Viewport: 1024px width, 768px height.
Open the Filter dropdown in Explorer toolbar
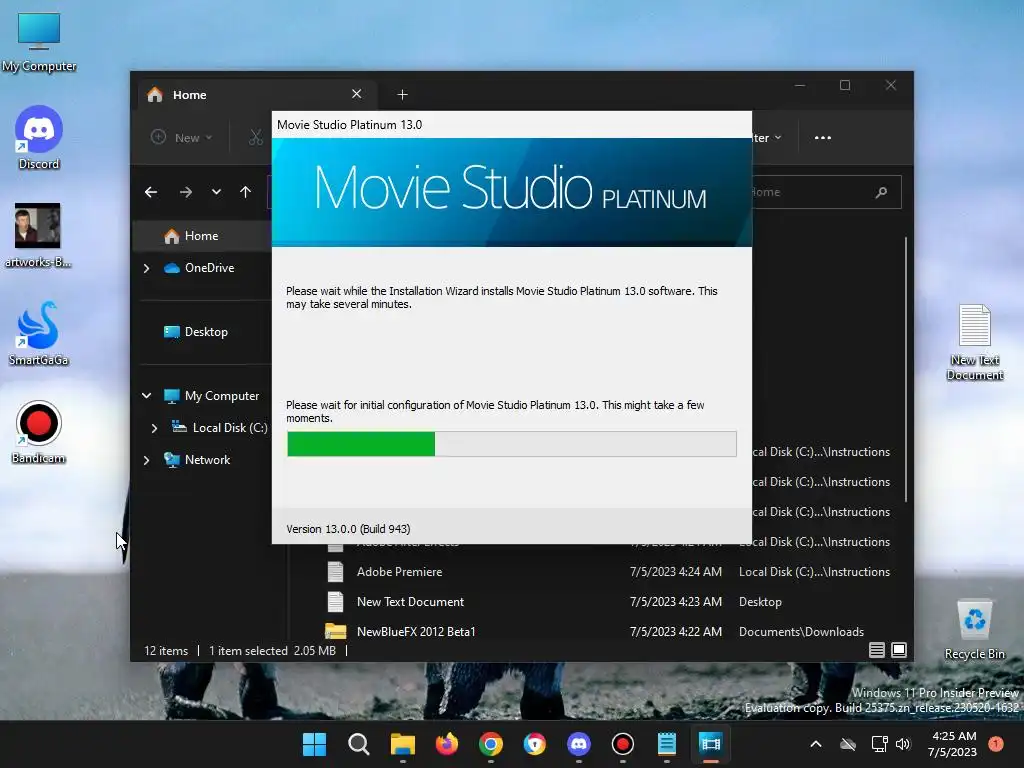[767, 138]
